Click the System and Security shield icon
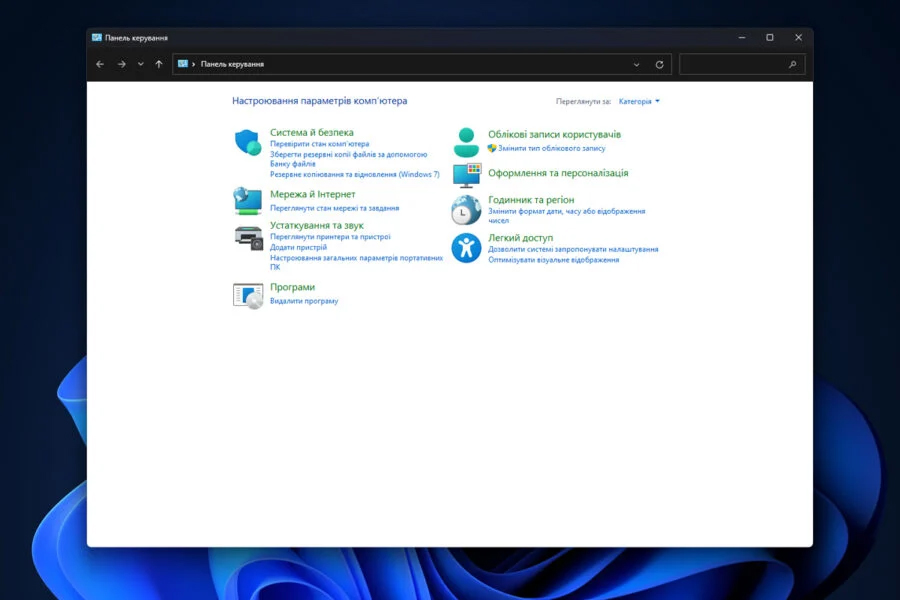The width and height of the screenshot is (900, 600). [x=247, y=143]
